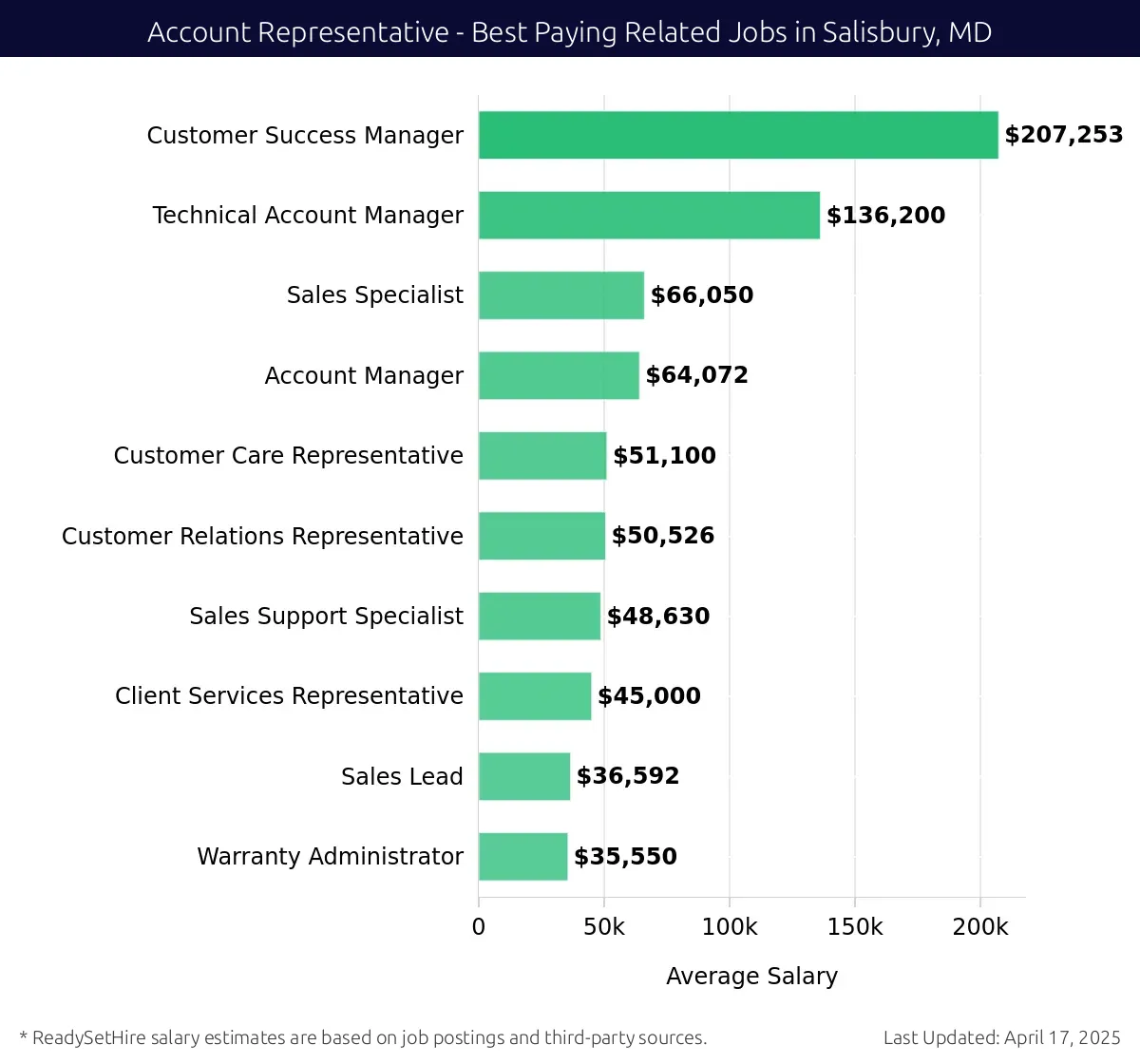The height and width of the screenshot is (1064, 1140).
Task: Select the 'Sales Specialist' label
Action: [x=375, y=295]
